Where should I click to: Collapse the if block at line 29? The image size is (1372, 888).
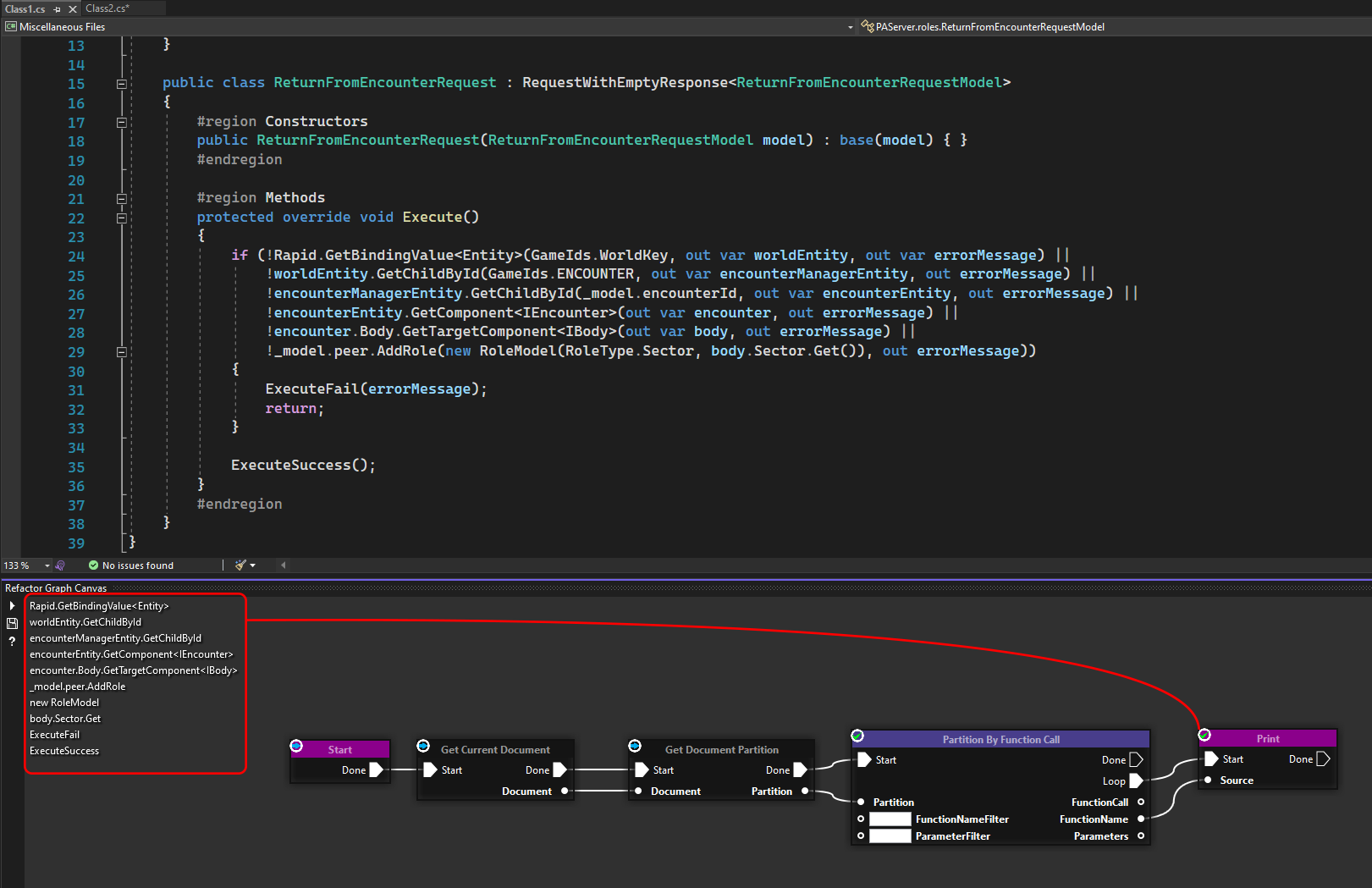click(x=122, y=352)
